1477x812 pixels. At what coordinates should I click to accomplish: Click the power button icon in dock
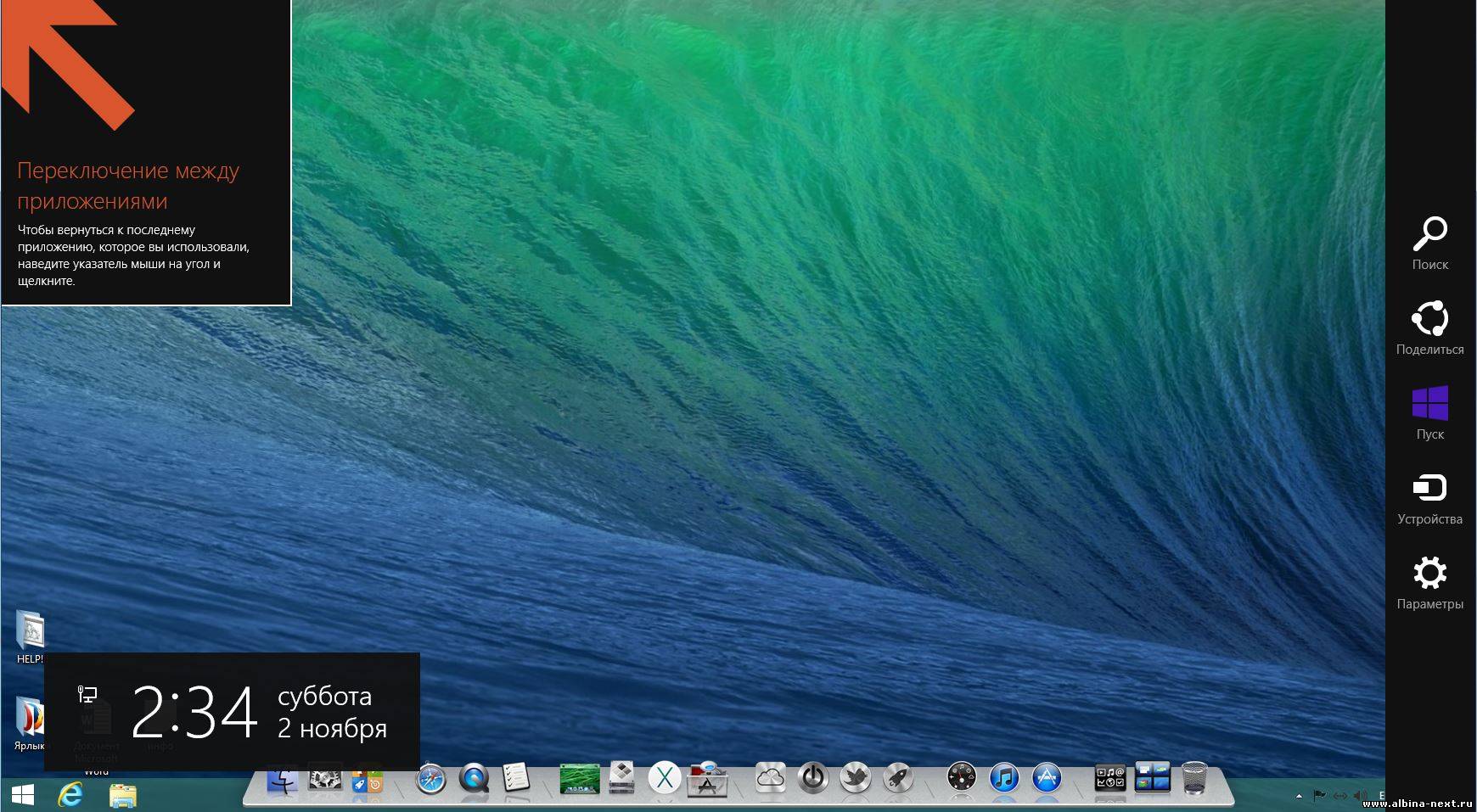point(813,778)
